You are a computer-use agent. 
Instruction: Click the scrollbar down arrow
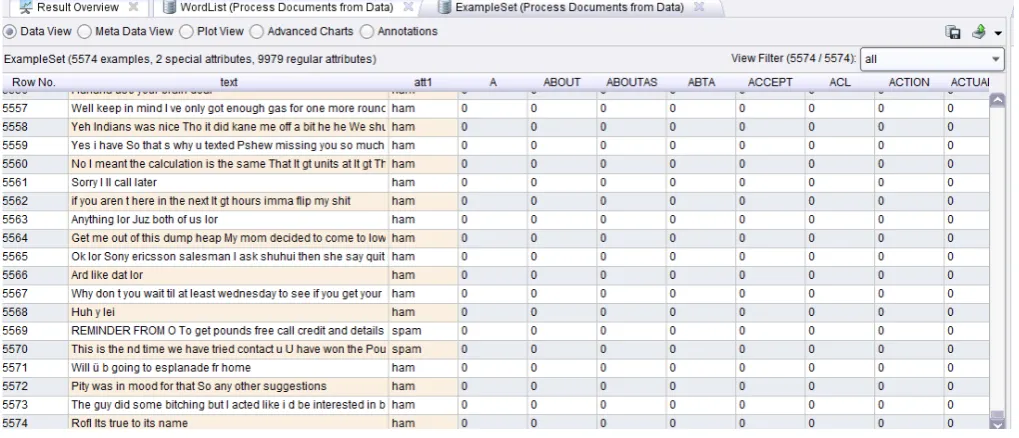[997, 424]
